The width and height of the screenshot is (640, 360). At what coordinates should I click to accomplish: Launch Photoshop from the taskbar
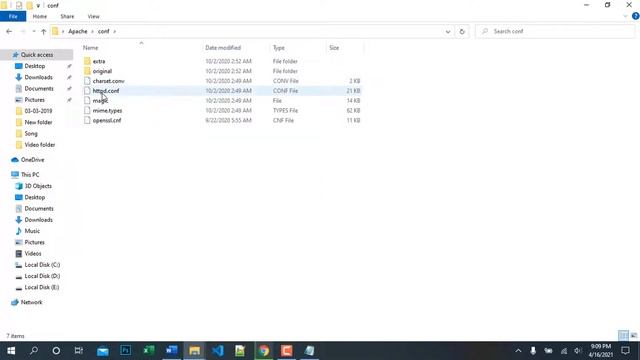[x=126, y=351]
